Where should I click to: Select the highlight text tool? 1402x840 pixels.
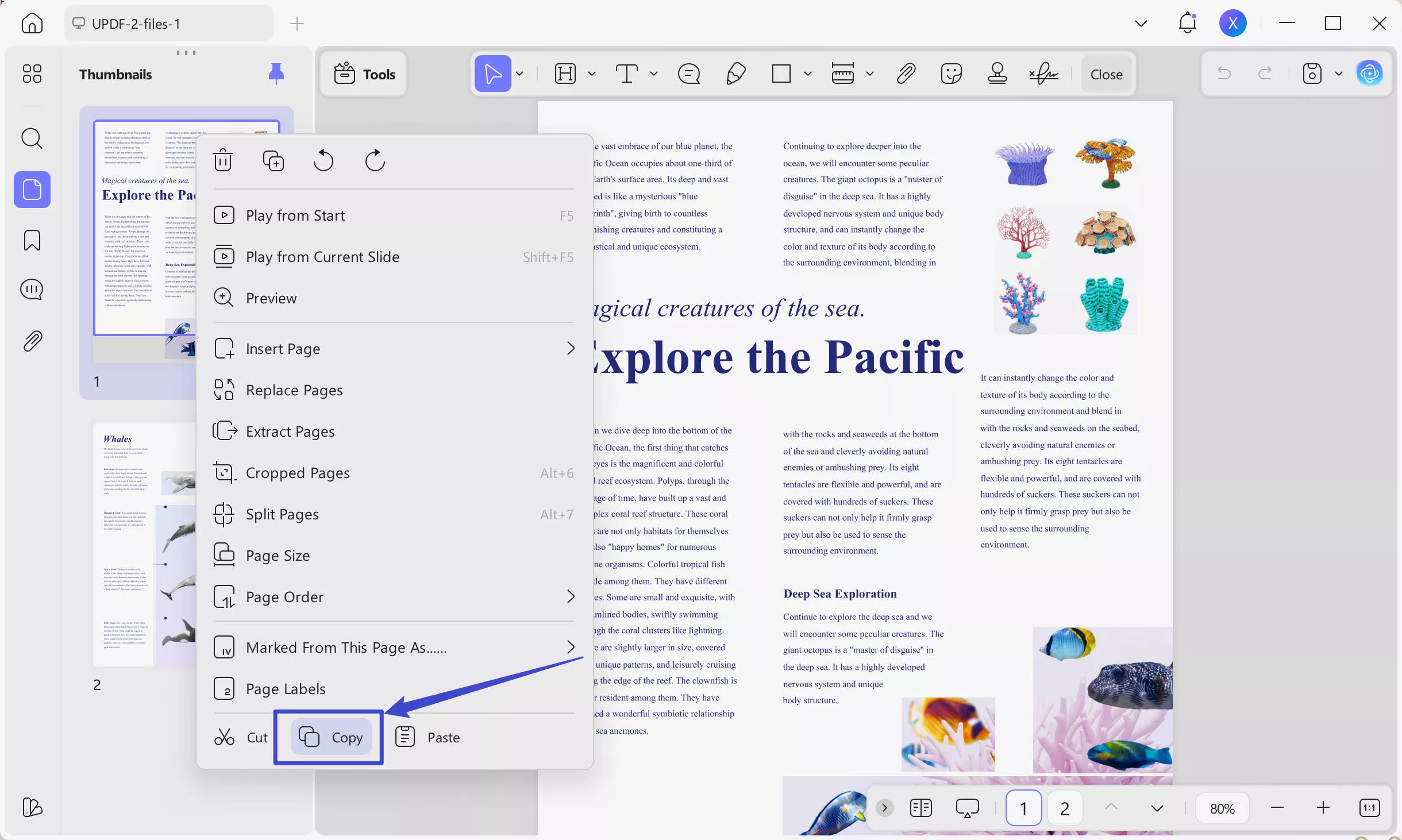point(565,74)
